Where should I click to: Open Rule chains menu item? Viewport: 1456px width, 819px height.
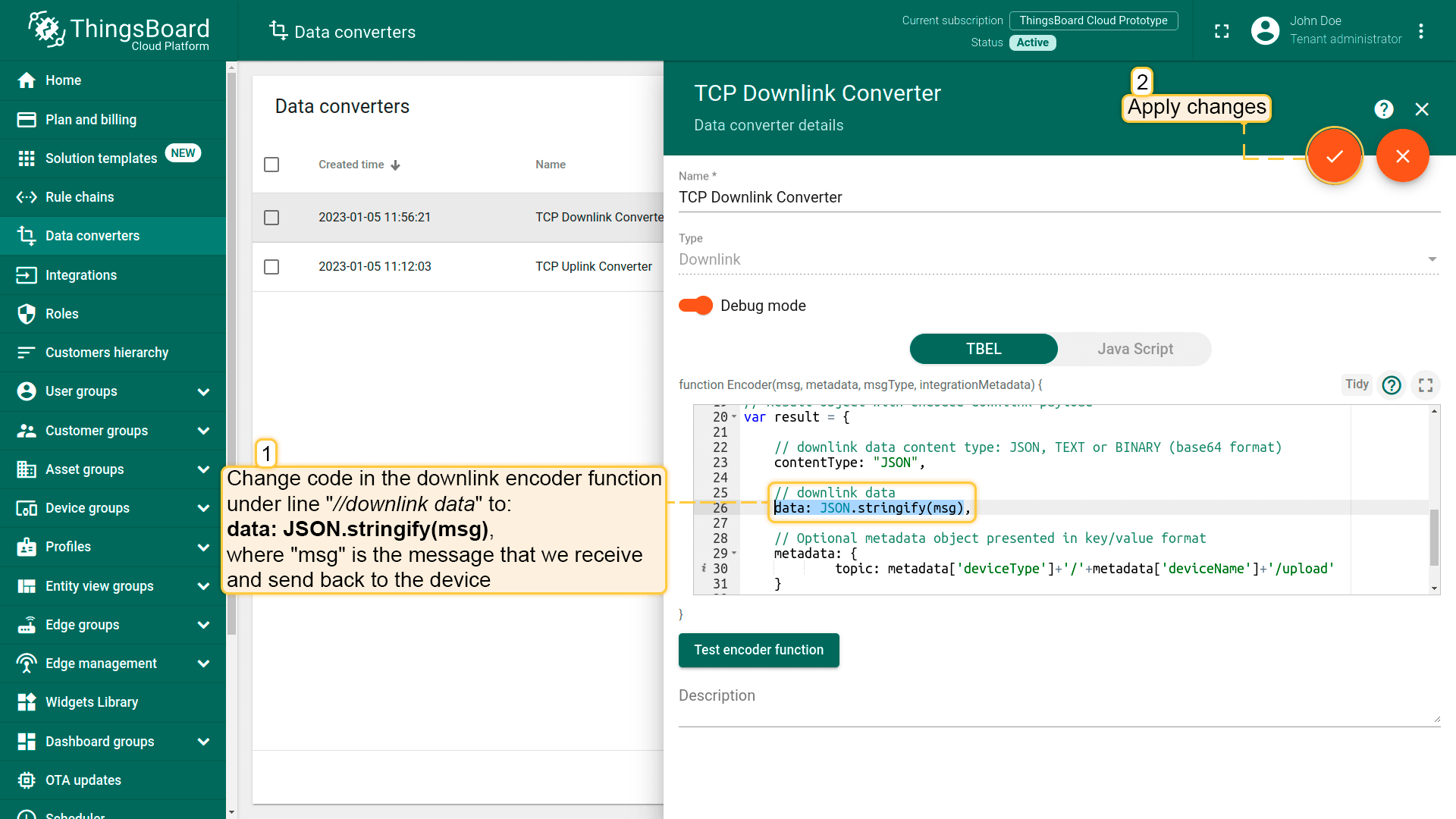pos(113,197)
